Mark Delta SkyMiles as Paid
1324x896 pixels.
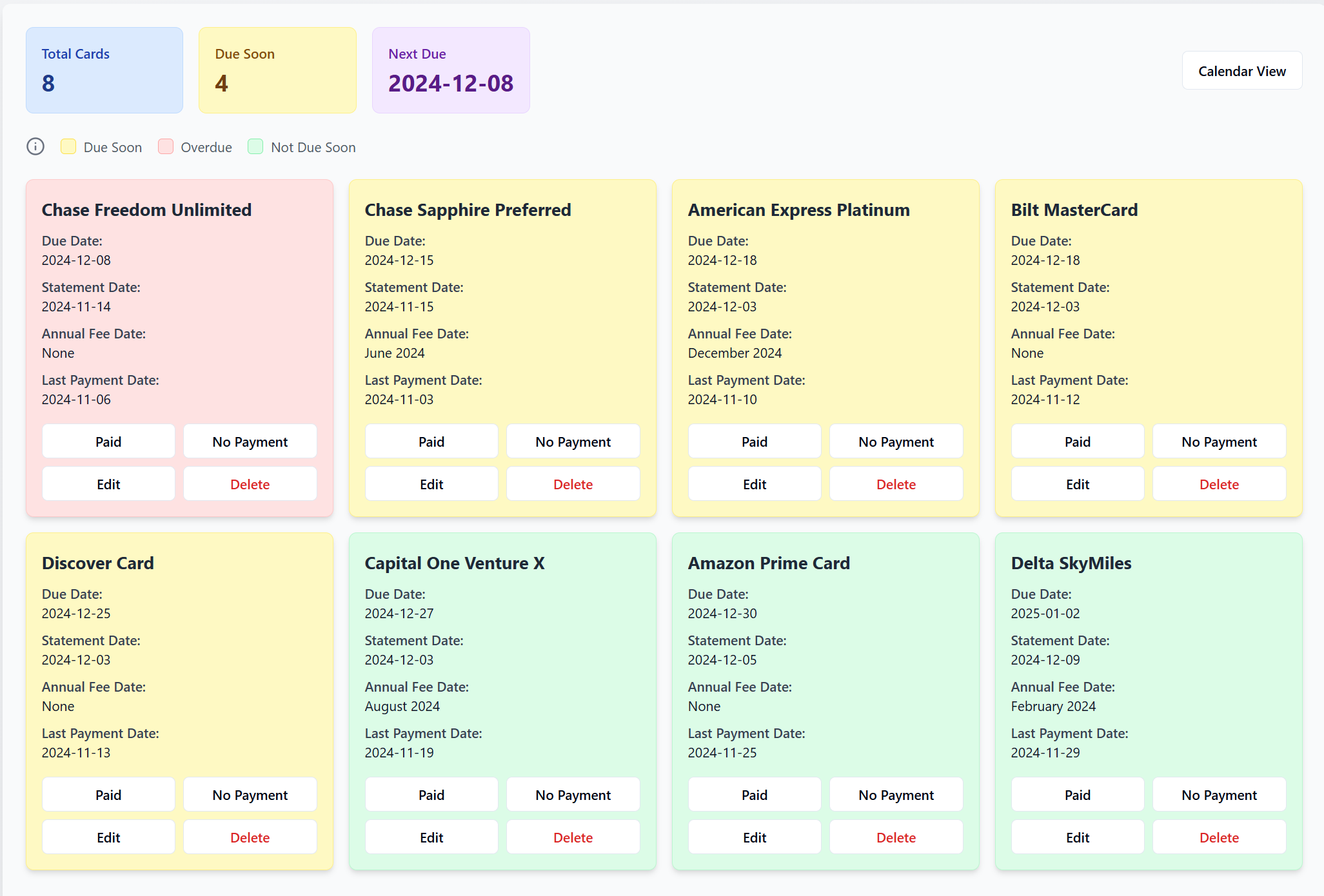coord(1078,795)
